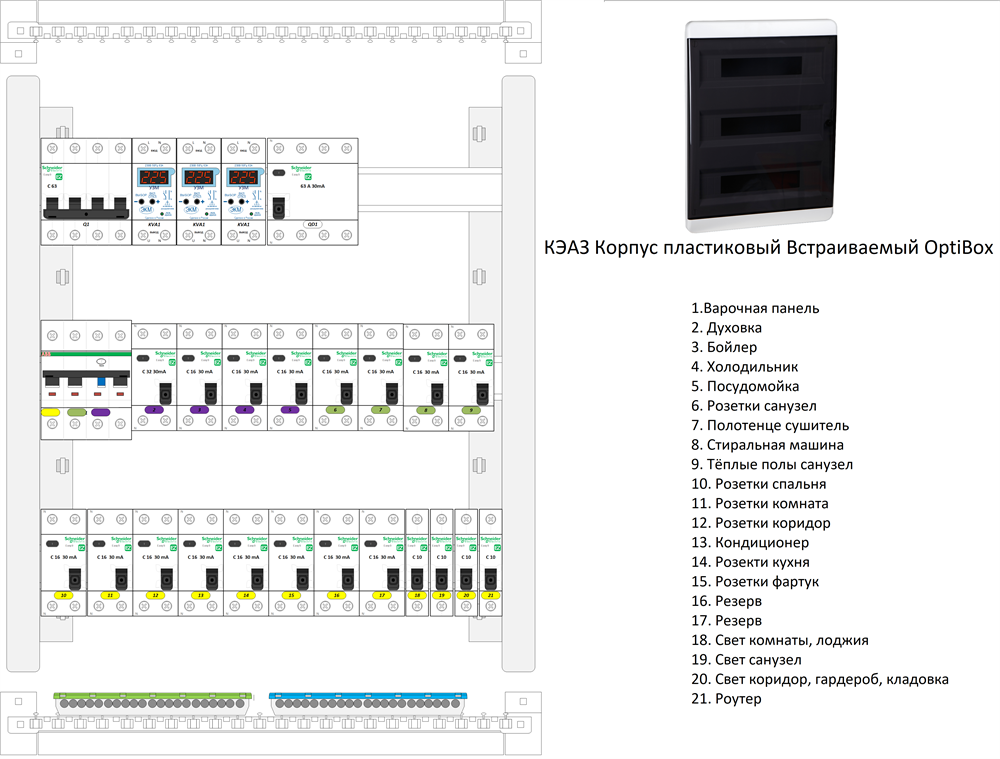
Task: Select list entry 3. Бойлер
Action: [x=724, y=347]
